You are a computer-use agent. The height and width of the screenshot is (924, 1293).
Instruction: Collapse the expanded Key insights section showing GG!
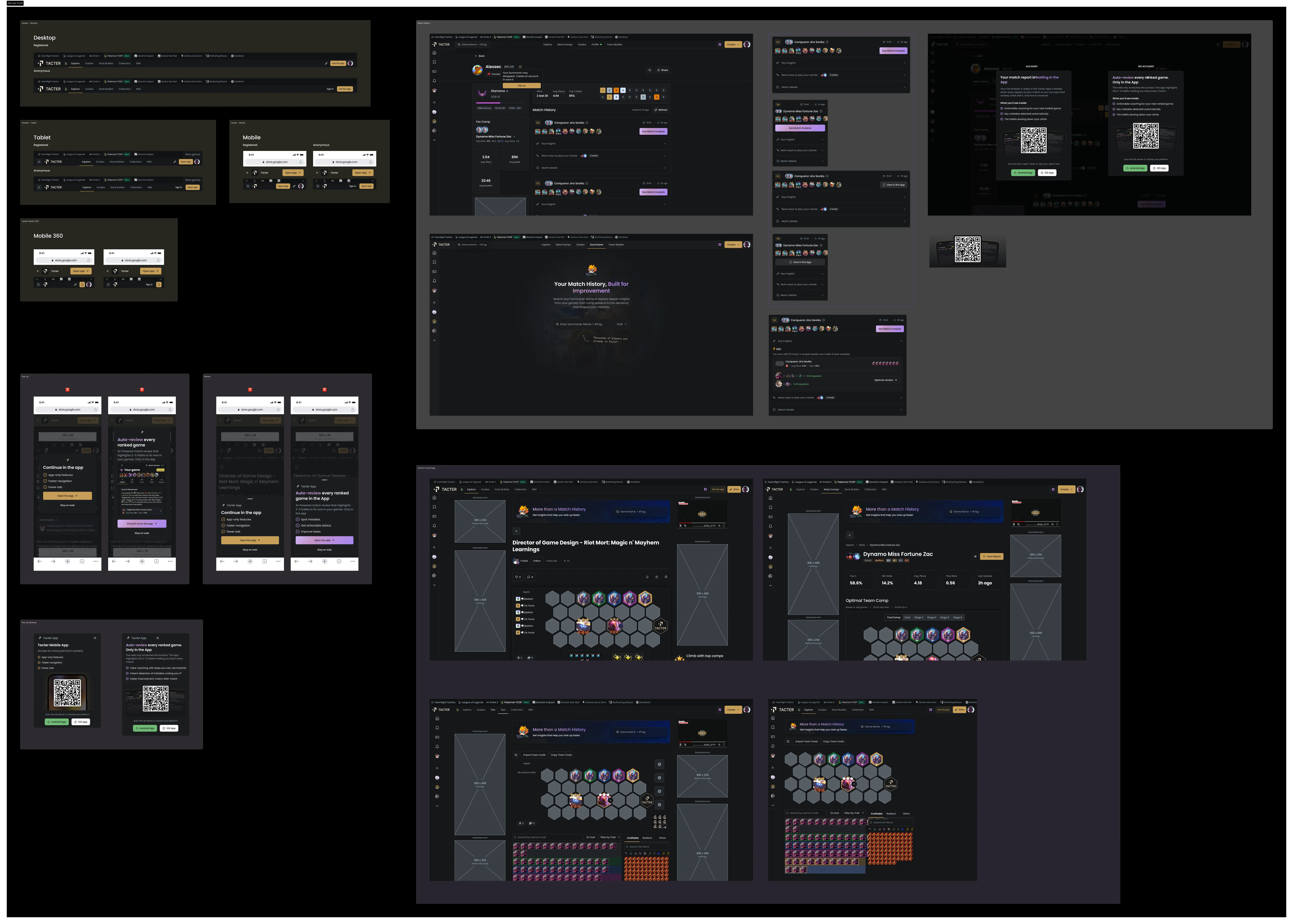pos(901,341)
